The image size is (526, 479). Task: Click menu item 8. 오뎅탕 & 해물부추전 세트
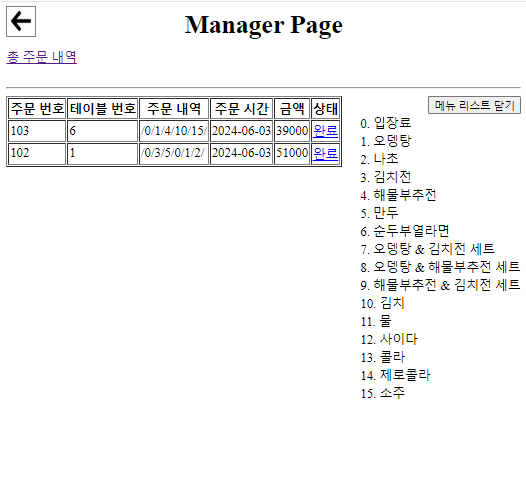pyautogui.click(x=440, y=267)
